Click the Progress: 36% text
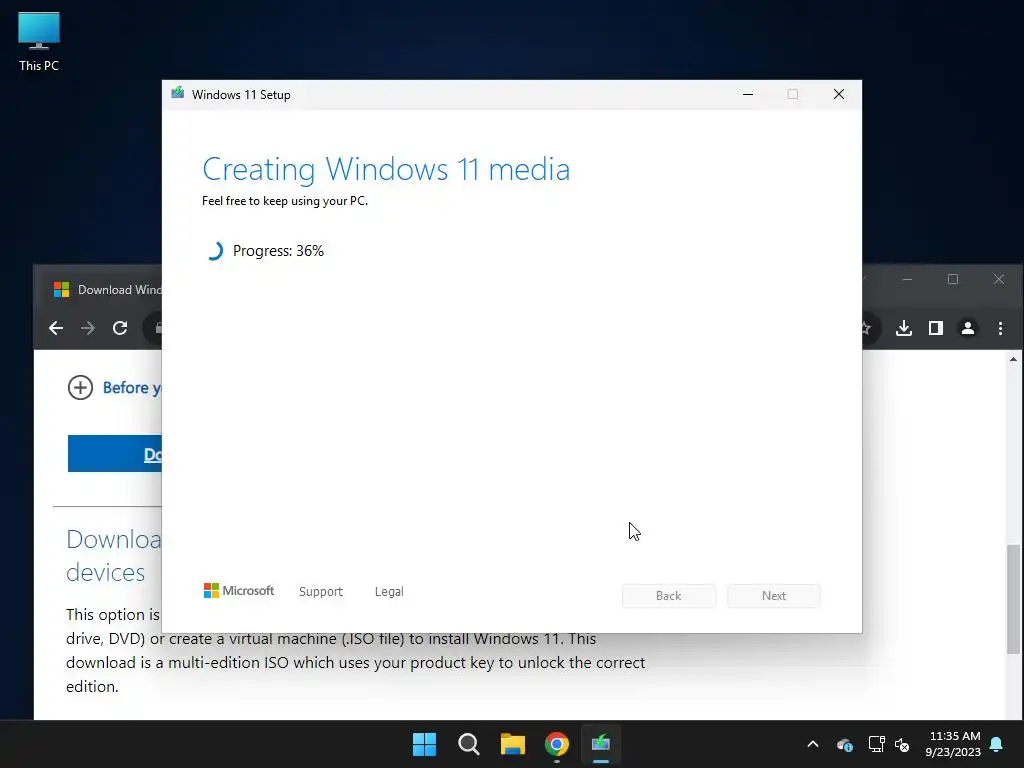This screenshot has width=1024, height=768. click(x=278, y=251)
